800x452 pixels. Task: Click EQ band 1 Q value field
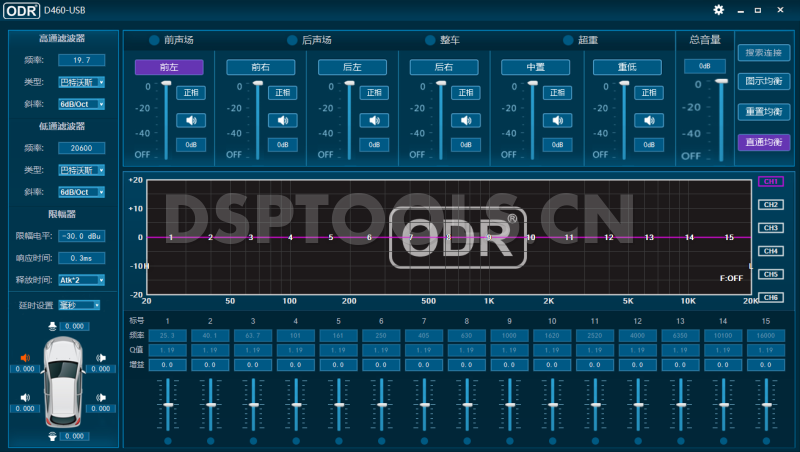tap(167, 350)
